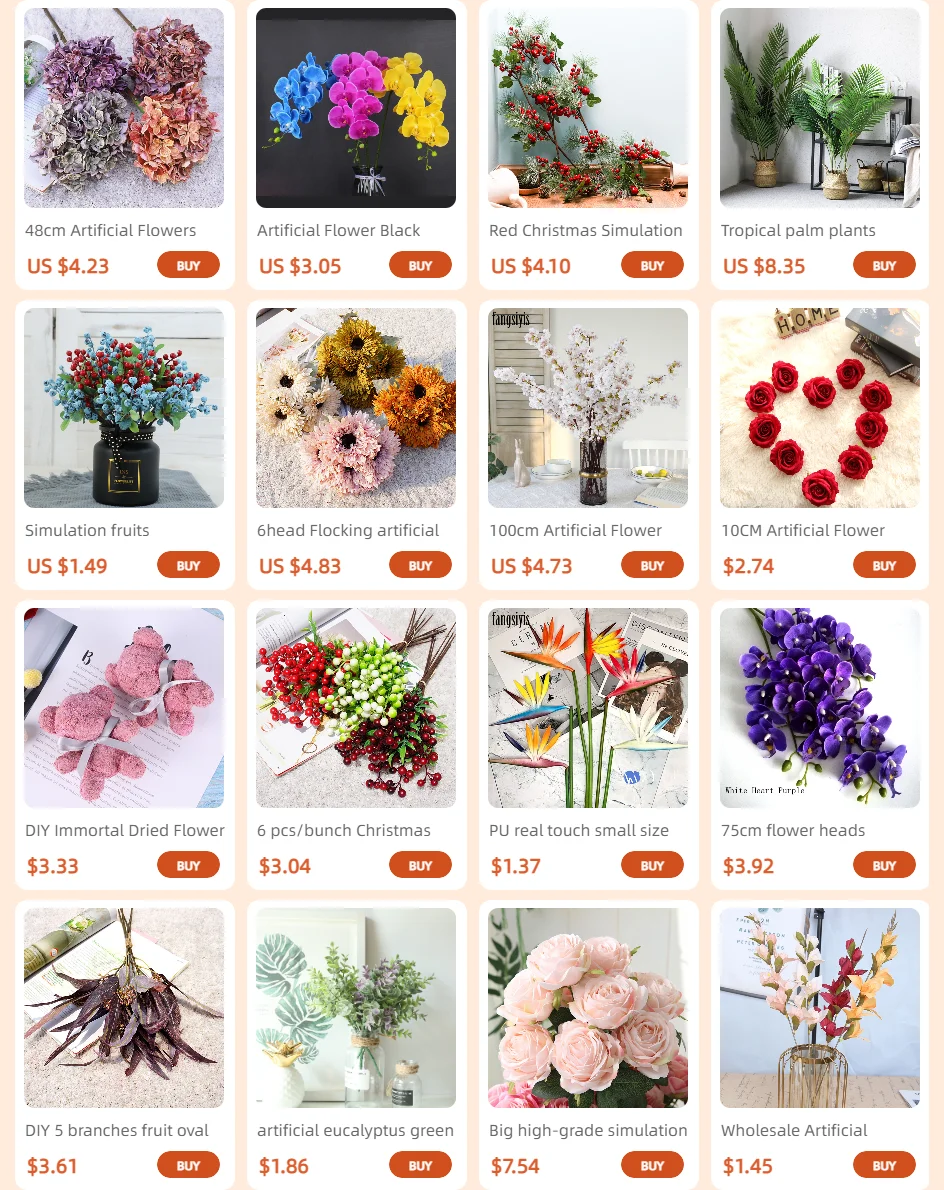Open the purple orchid product image
Viewport: 944px width, 1190px height.
coord(820,707)
